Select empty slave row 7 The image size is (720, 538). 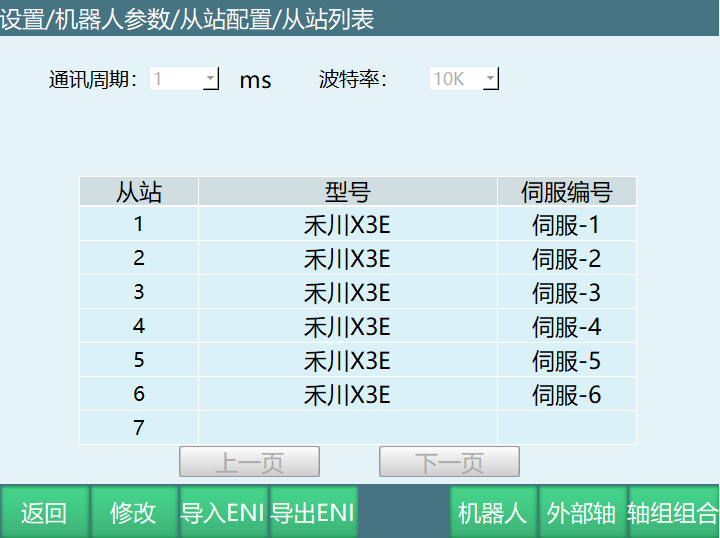tap(139, 428)
